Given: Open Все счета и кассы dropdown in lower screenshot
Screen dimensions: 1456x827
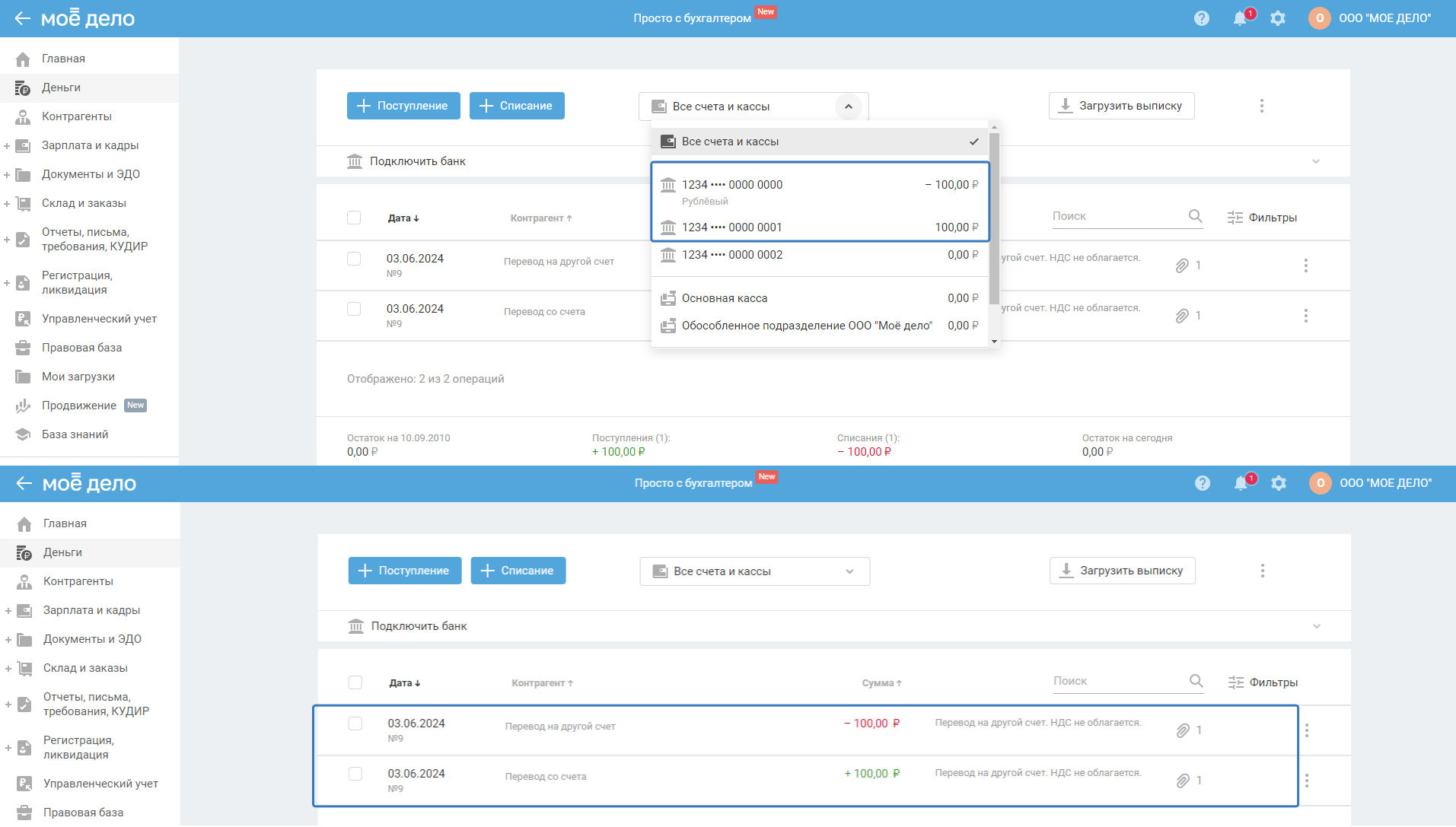Looking at the screenshot, I should point(754,571).
